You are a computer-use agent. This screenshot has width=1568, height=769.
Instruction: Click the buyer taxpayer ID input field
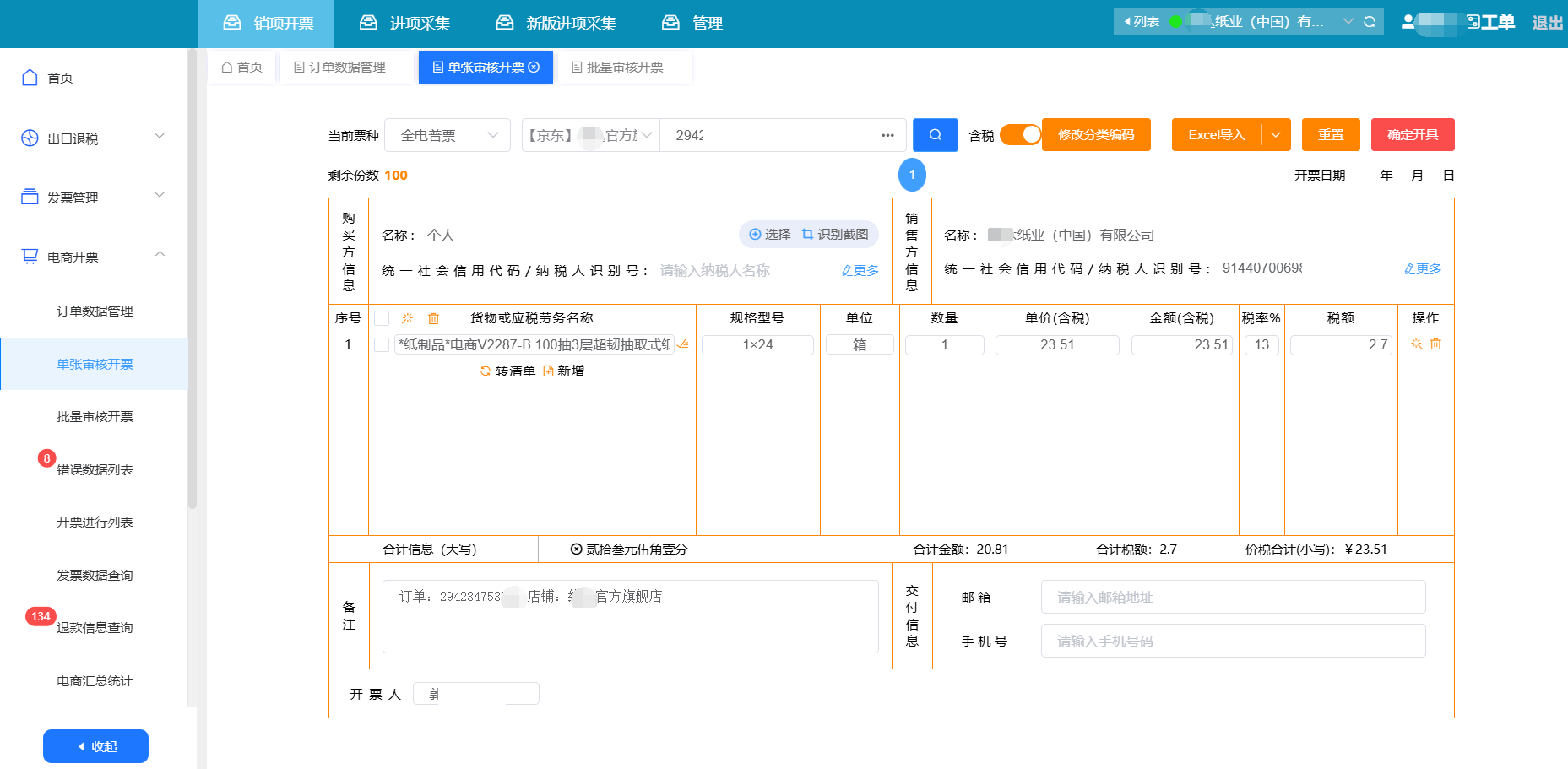pyautogui.click(x=745, y=270)
